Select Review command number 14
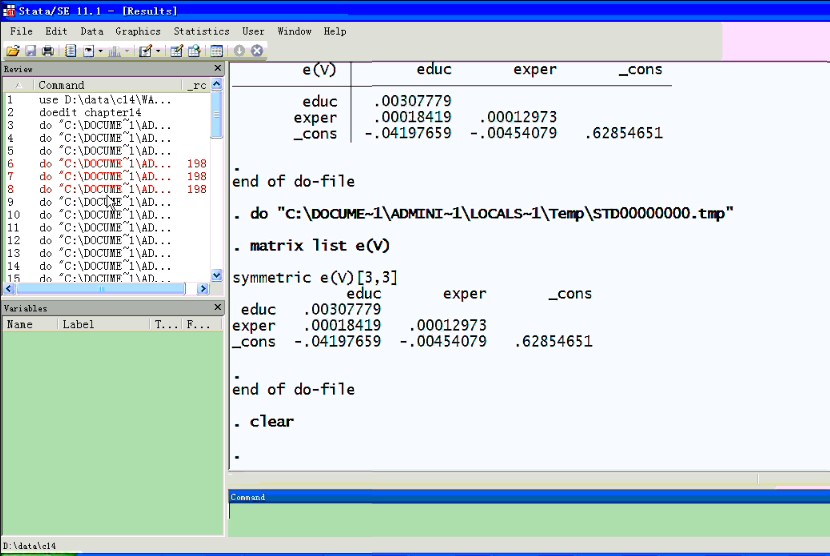The height and width of the screenshot is (556, 830). coord(106,266)
